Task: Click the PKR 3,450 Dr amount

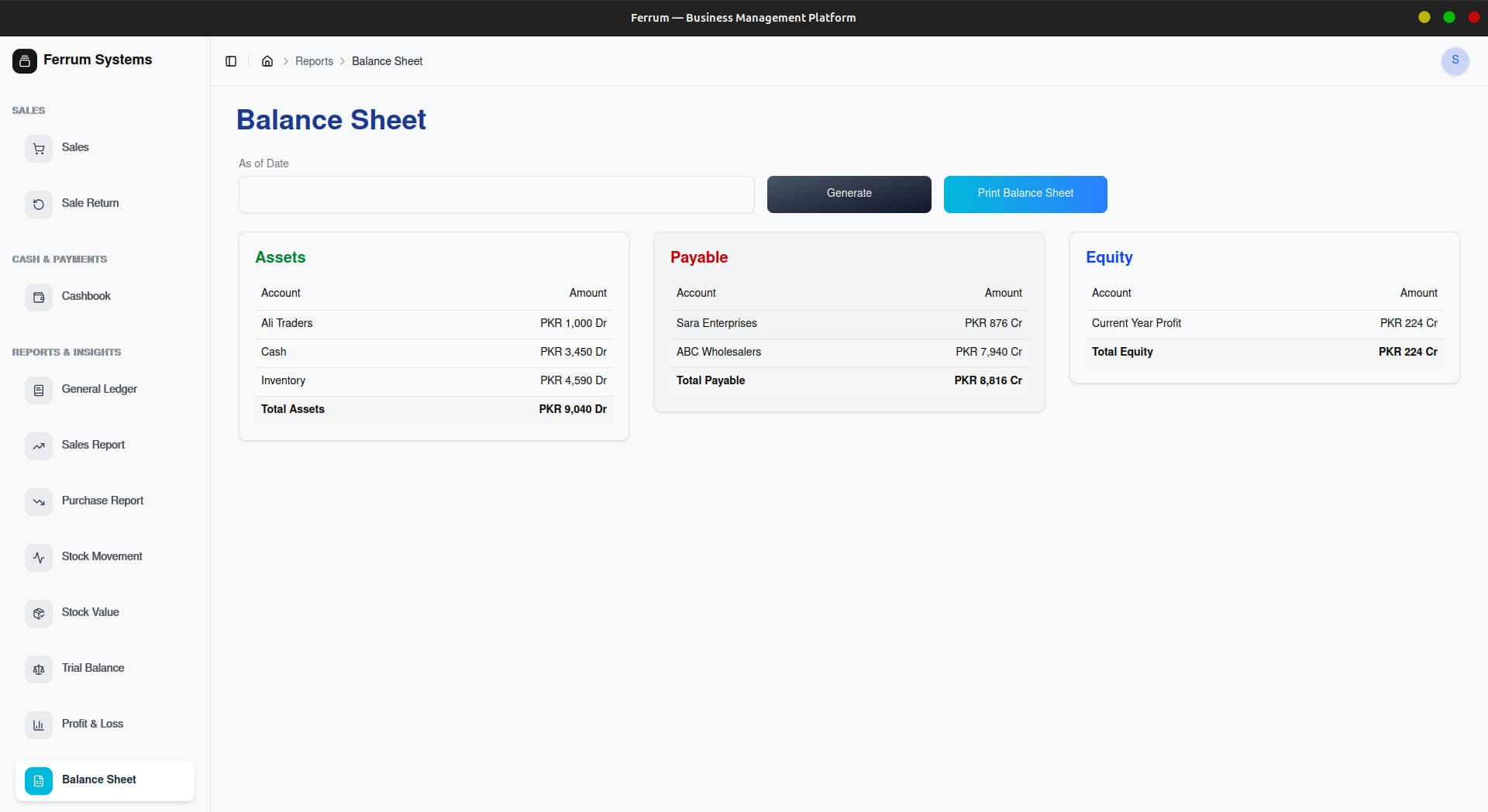Action: (573, 353)
